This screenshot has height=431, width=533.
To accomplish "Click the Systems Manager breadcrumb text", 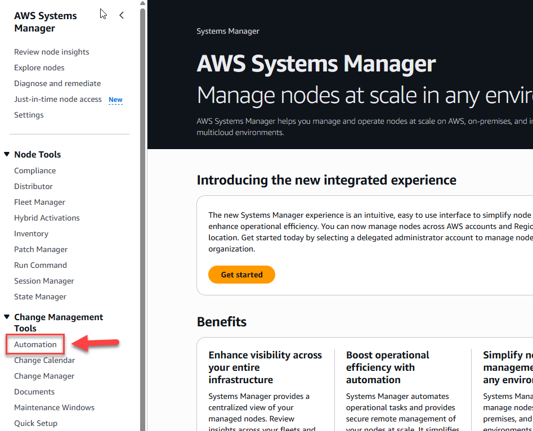I will coord(228,31).
